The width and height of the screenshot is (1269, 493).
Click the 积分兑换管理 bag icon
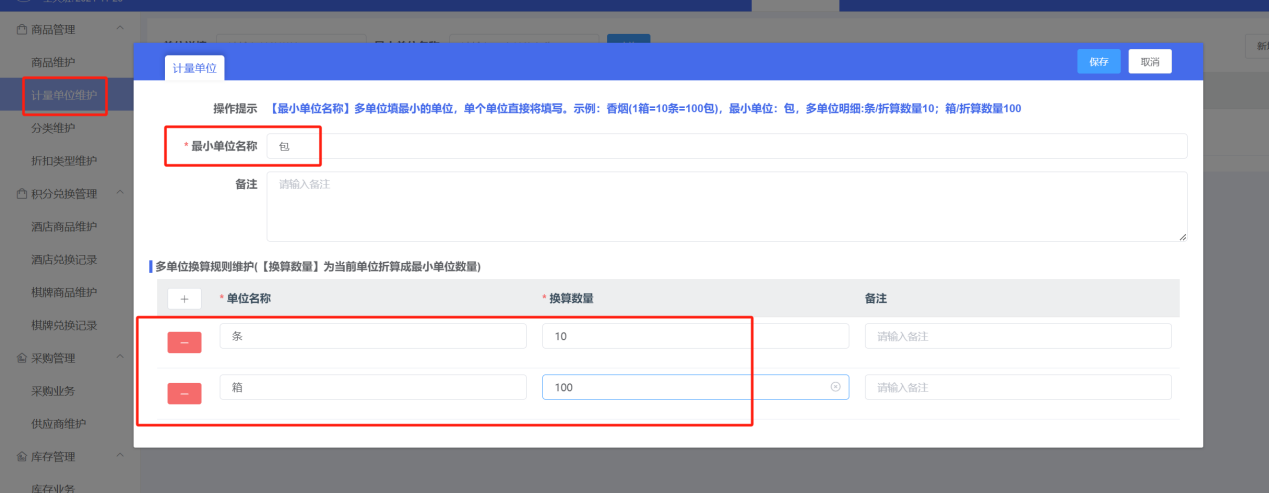coord(21,193)
